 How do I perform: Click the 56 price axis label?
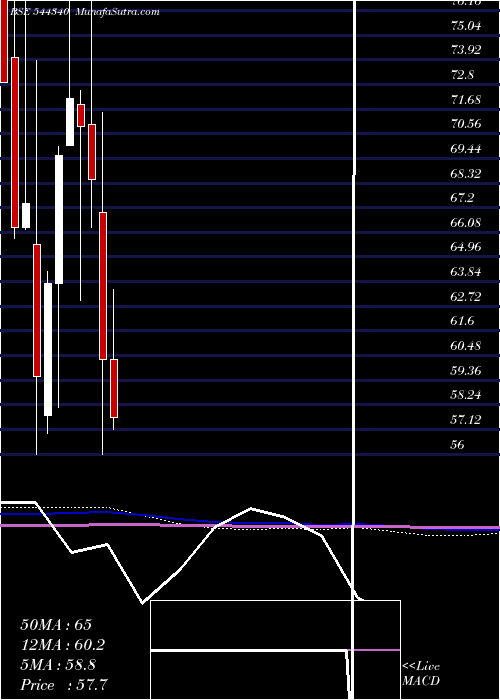(458, 446)
